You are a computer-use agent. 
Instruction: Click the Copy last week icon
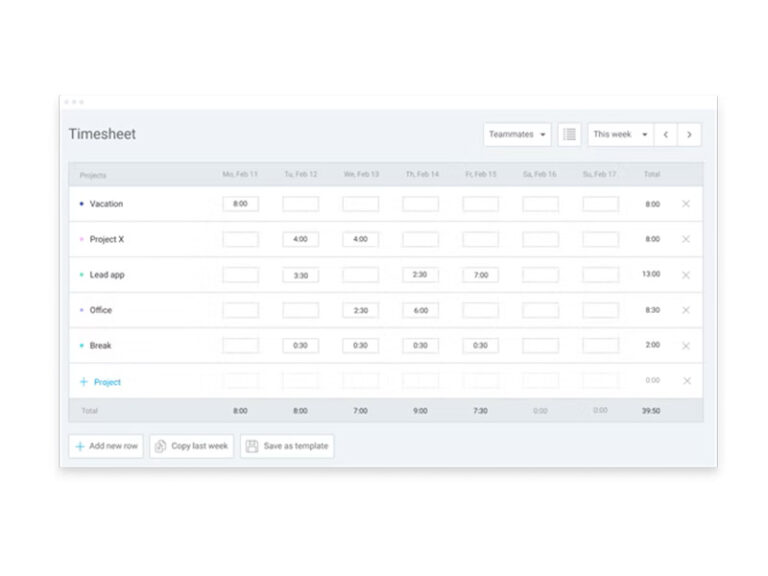[160, 446]
